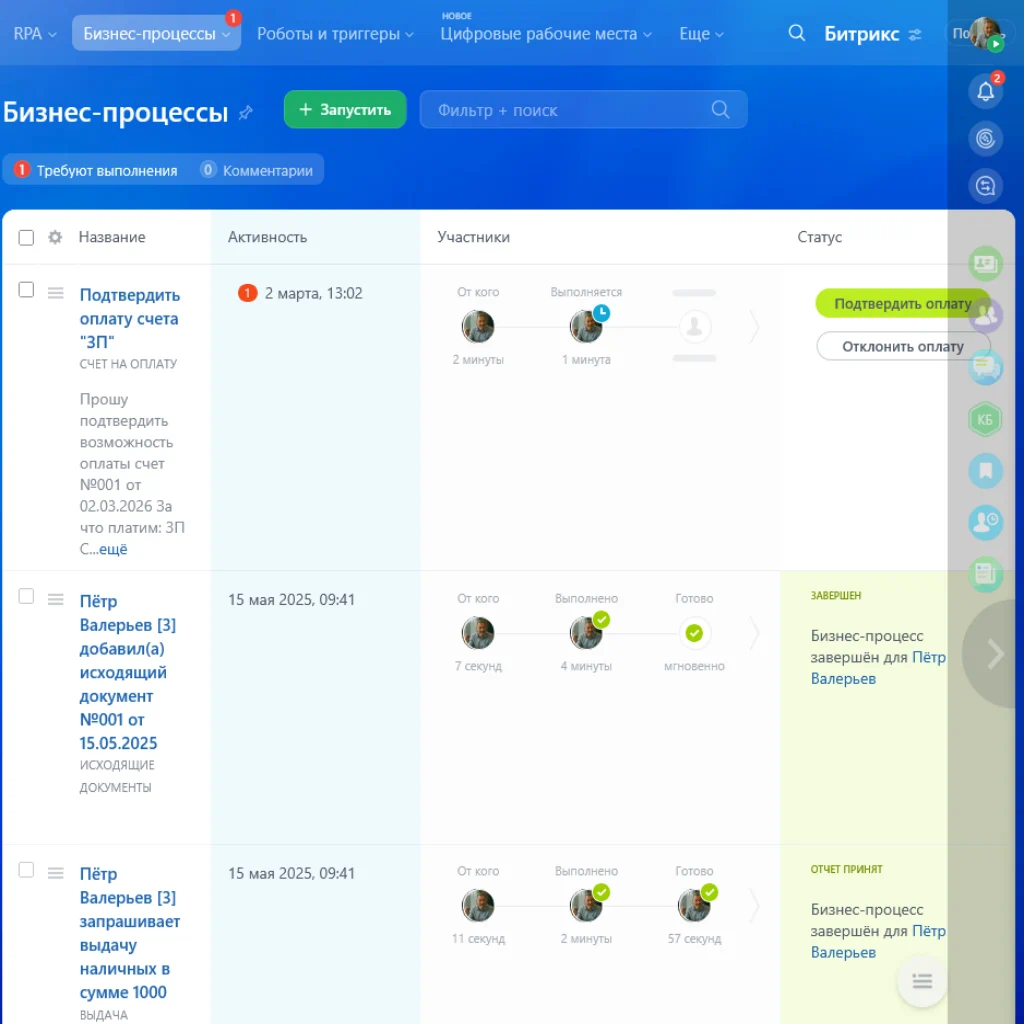Open the messenger chat icon in the sidebar
This screenshot has height=1024, width=1024.
pos(985,368)
